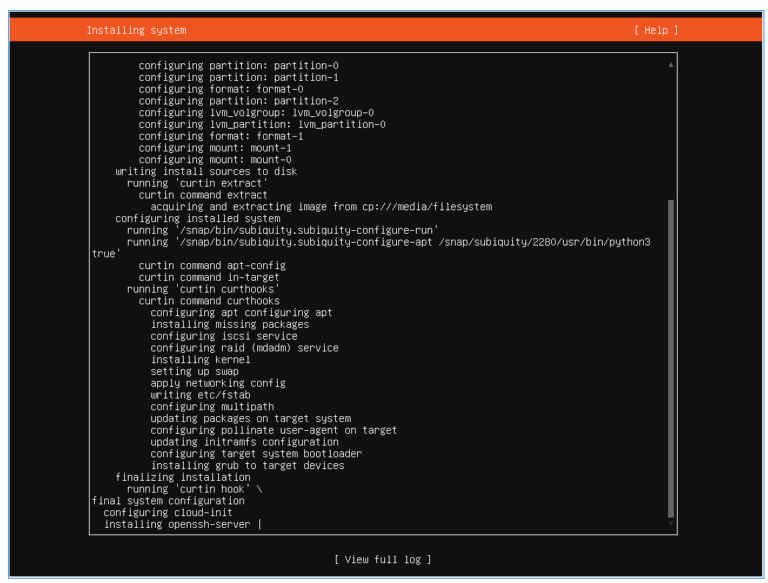
Task: Click the 'finalizing installation' log line
Action: (x=182, y=477)
